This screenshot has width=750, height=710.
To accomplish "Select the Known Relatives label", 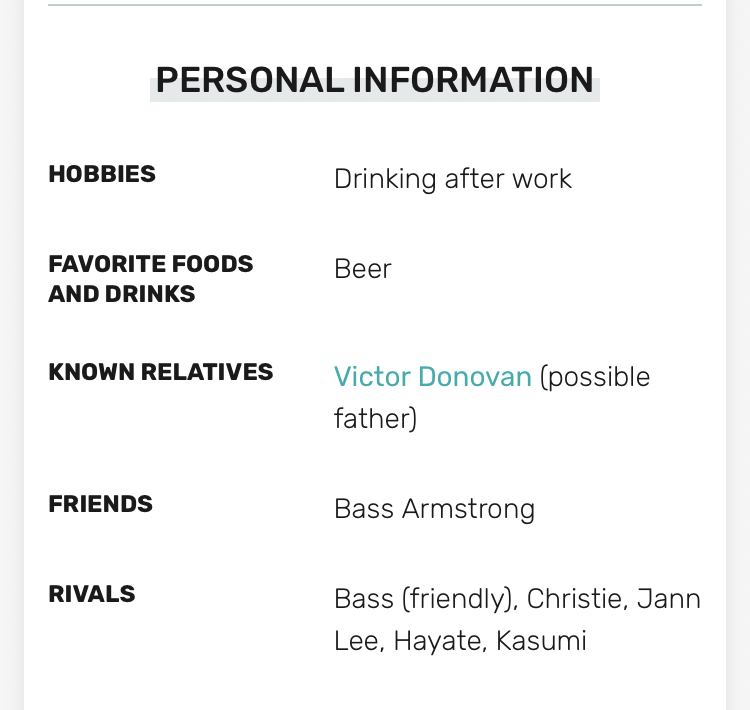I will click(x=160, y=372).
